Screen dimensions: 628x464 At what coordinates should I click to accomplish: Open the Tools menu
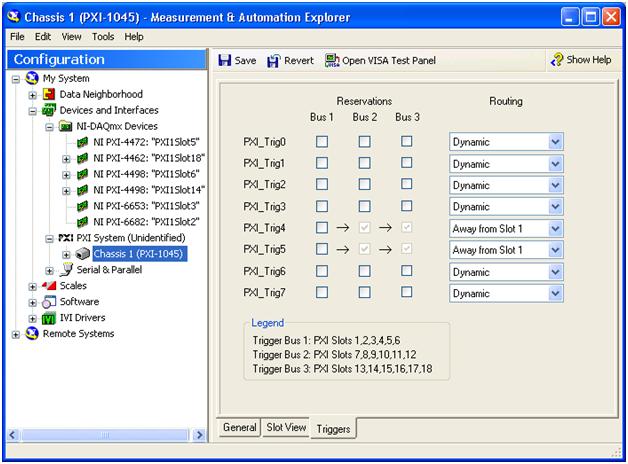click(x=103, y=37)
